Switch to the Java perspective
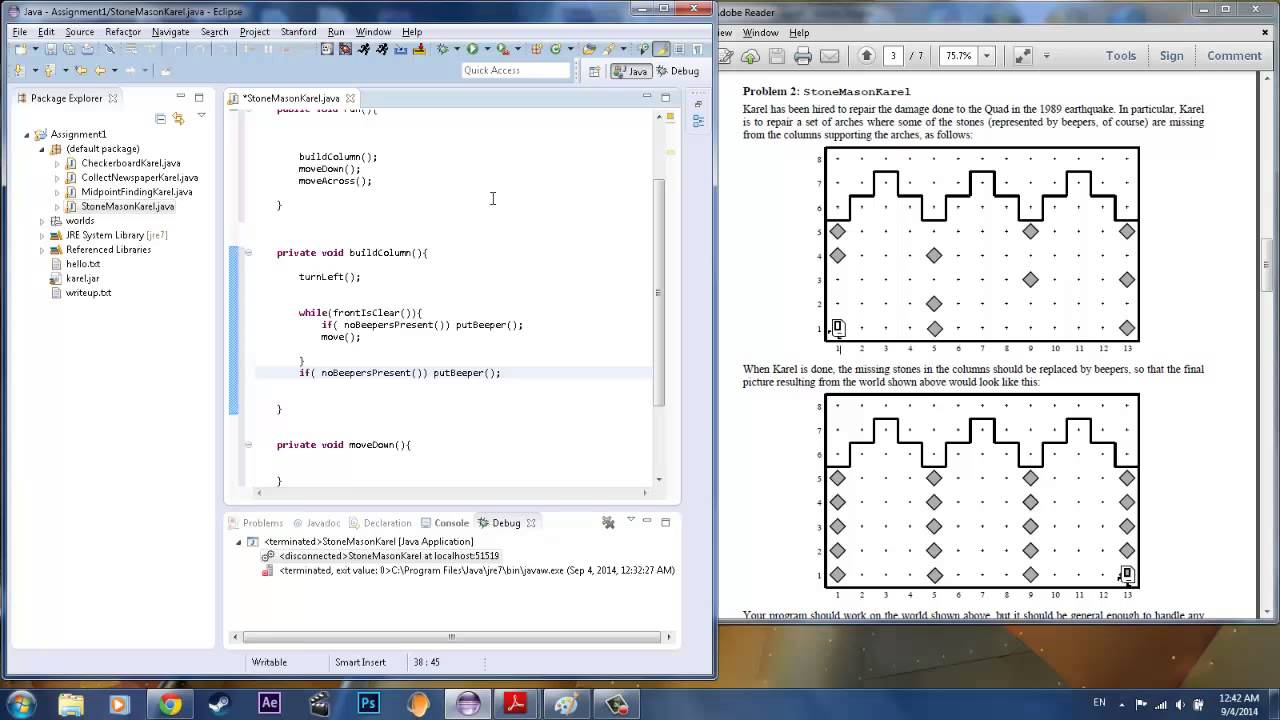Image resolution: width=1280 pixels, height=720 pixels. pyautogui.click(x=630, y=71)
